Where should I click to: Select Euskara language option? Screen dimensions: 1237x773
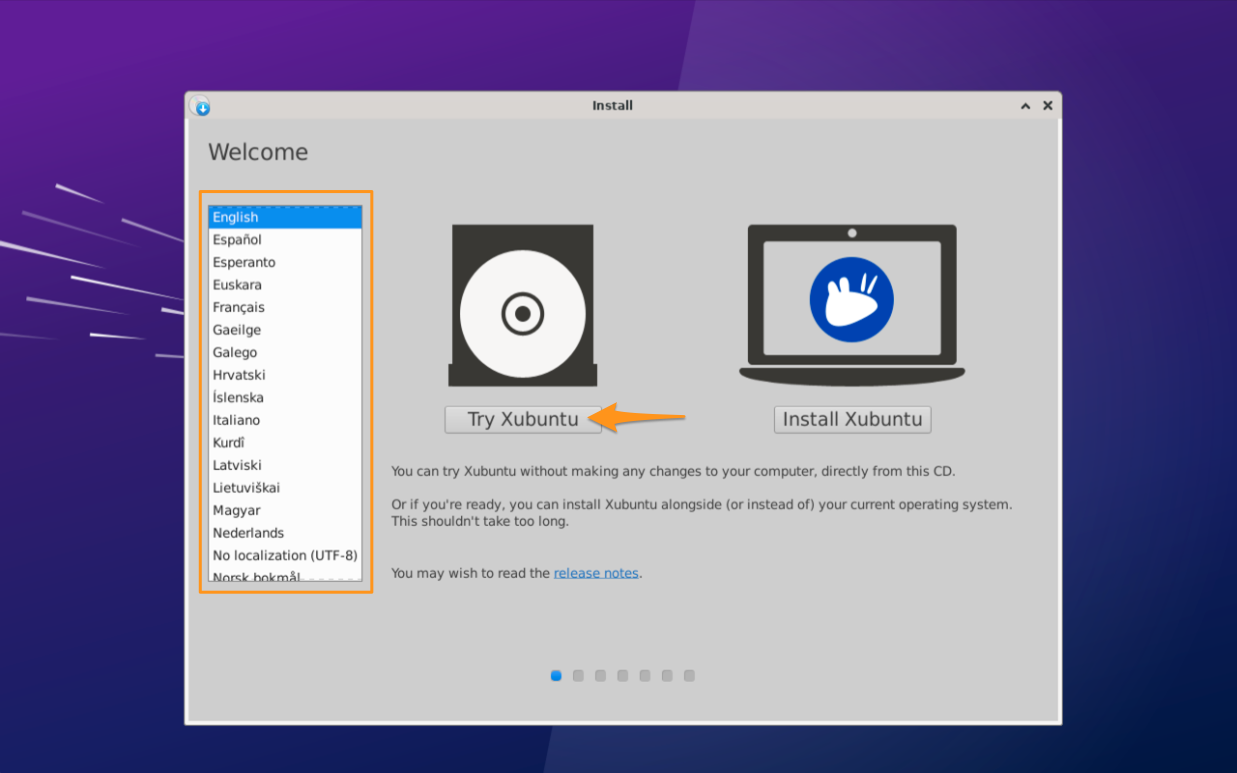click(x=237, y=285)
